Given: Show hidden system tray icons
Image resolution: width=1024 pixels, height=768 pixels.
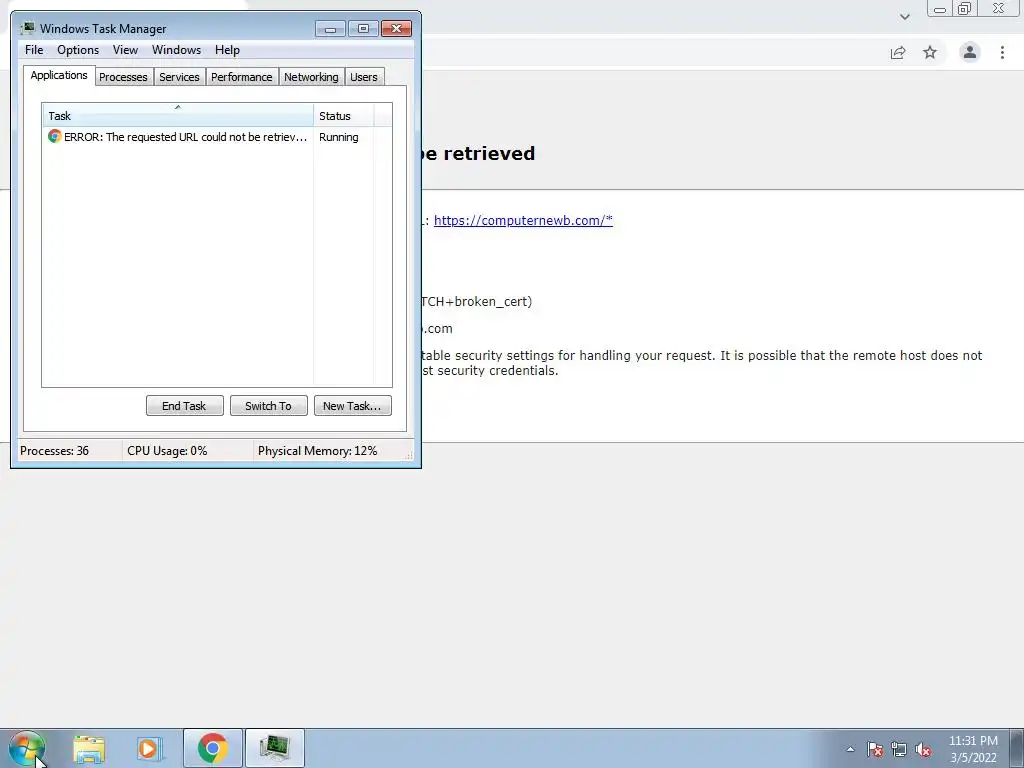Looking at the screenshot, I should pyautogui.click(x=850, y=750).
